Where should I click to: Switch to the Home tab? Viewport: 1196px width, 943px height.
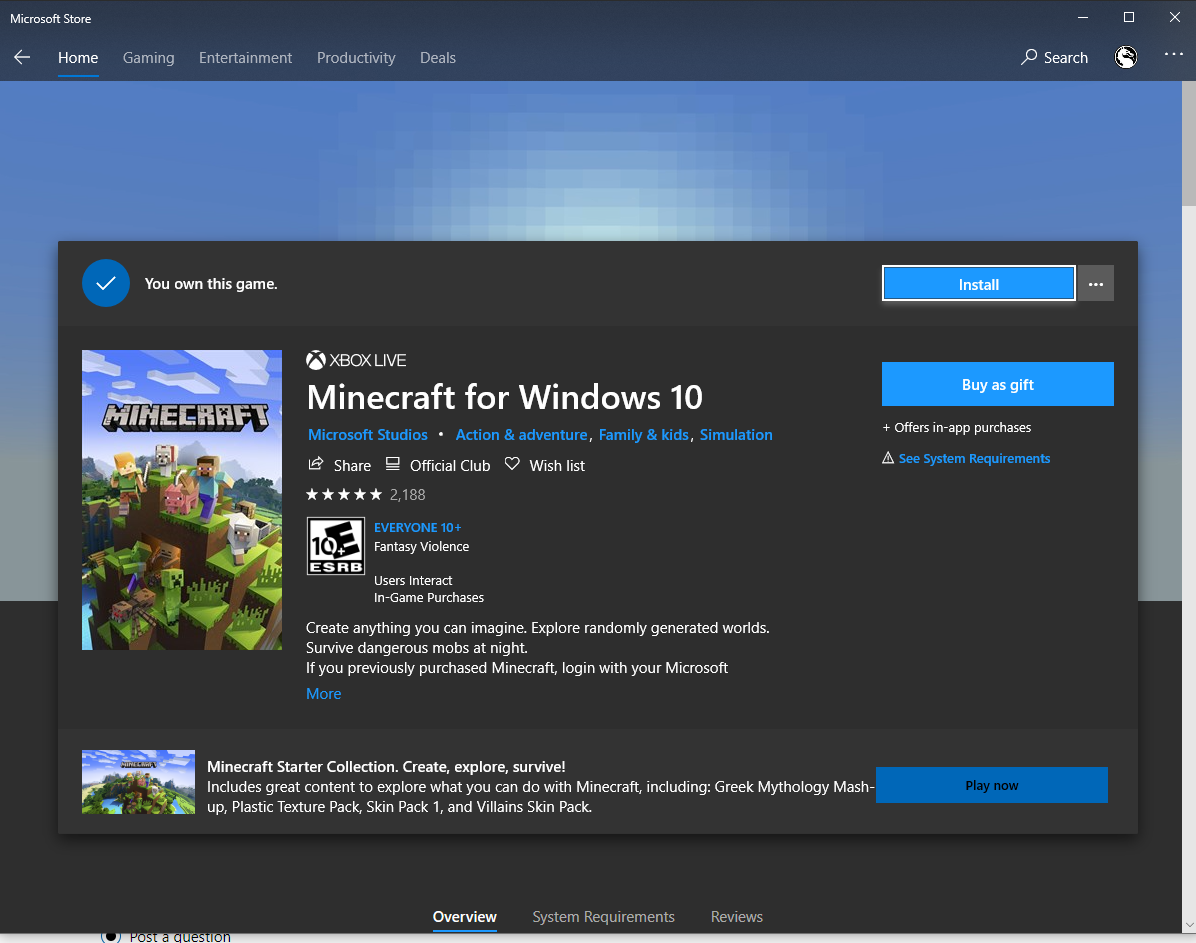78,58
